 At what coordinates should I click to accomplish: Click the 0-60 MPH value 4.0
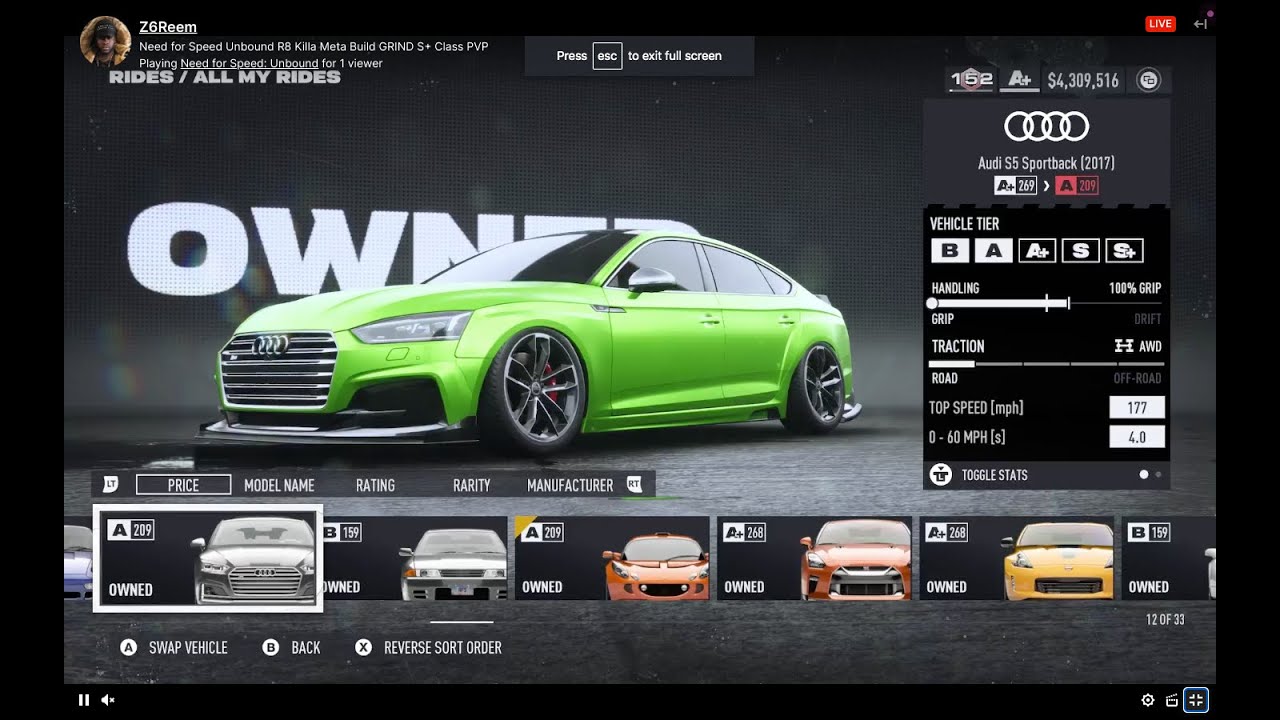click(1137, 437)
